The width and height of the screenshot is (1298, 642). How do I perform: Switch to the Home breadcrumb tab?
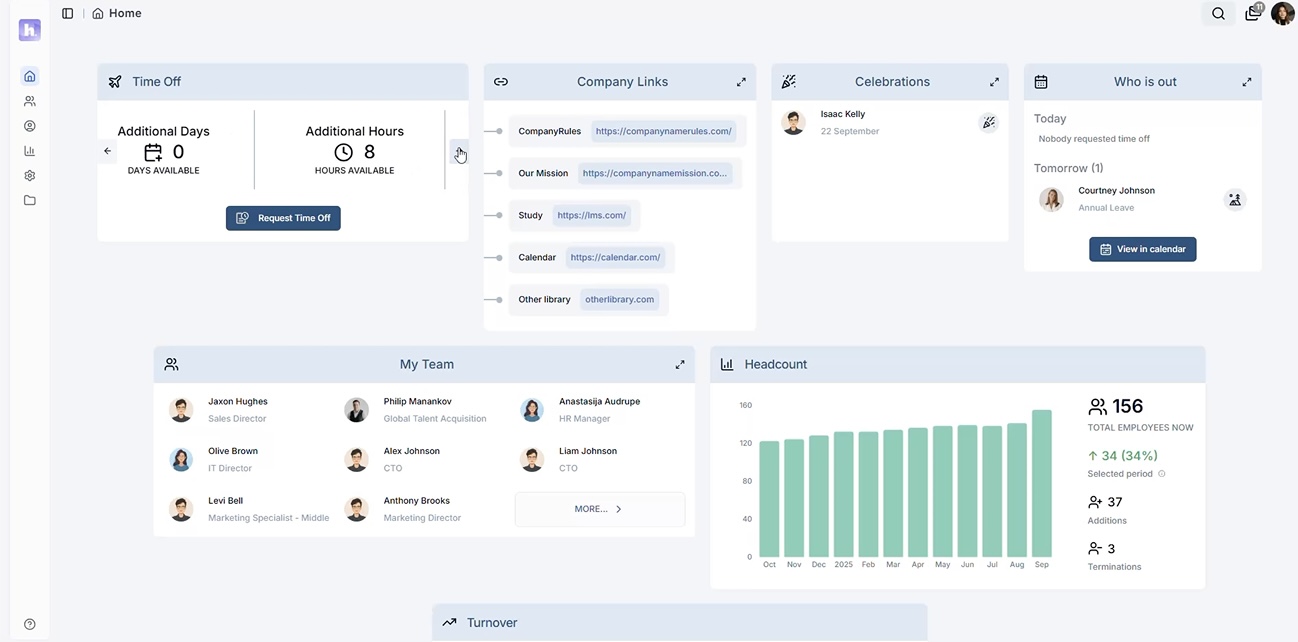pos(116,13)
